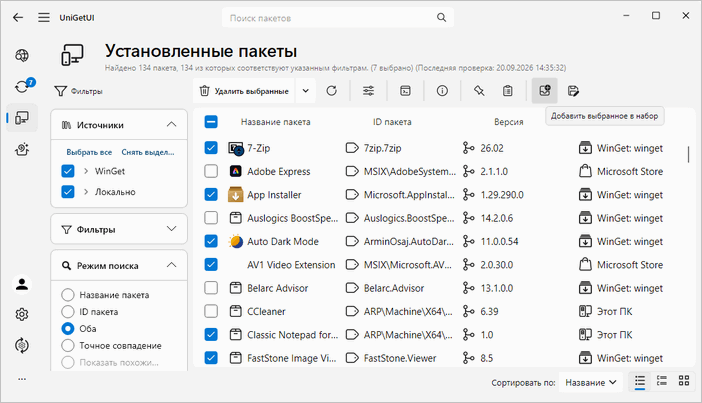Sort by the ID пакета column header
This screenshot has height=403, width=702.
click(x=392, y=122)
